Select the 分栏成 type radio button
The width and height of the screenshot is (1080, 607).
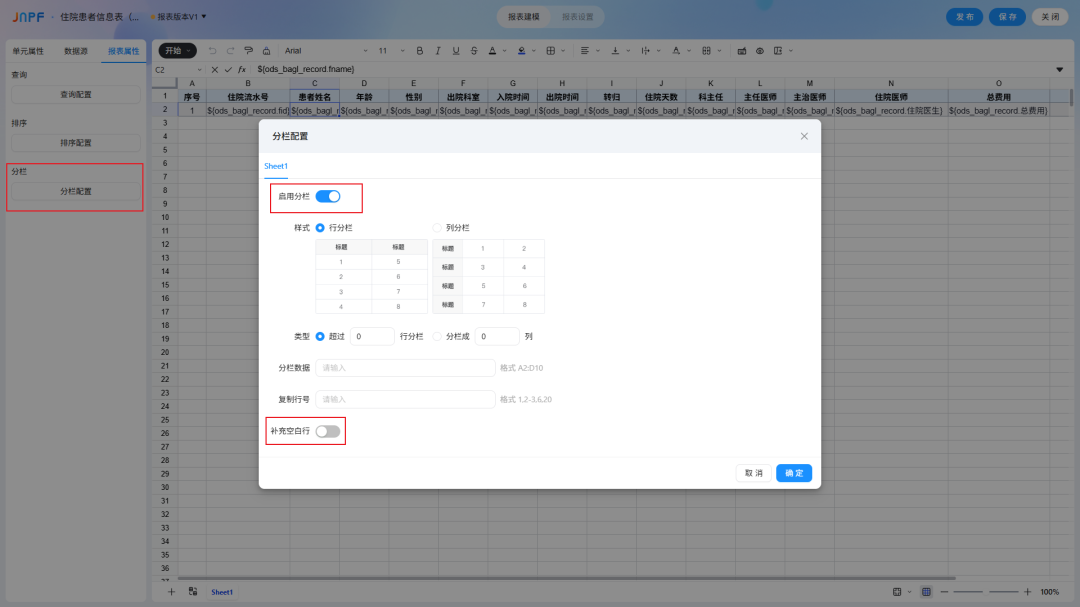point(437,336)
